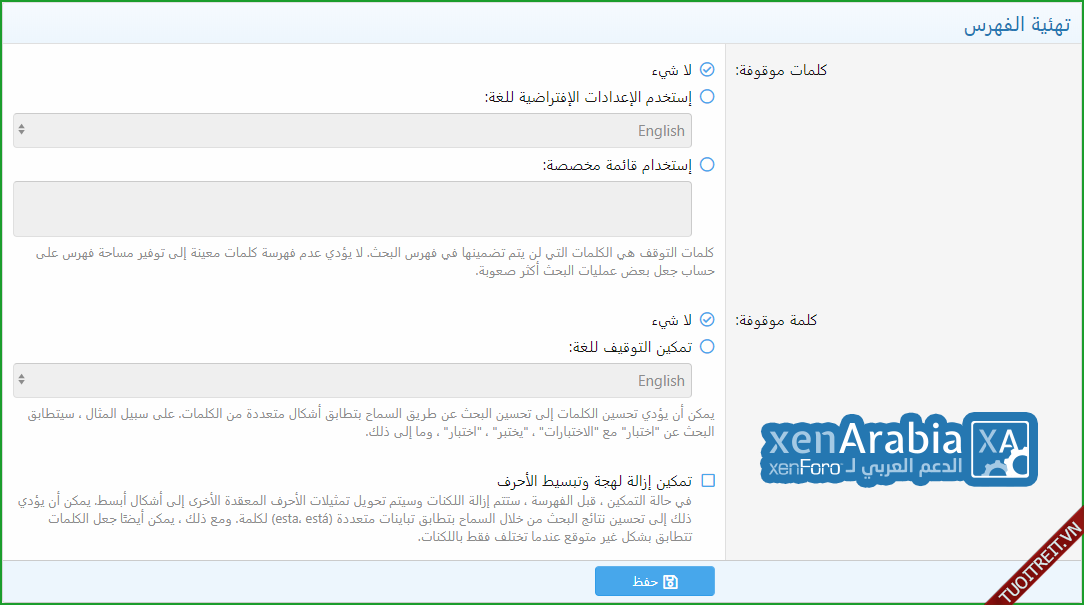Image resolution: width=1084 pixels, height=605 pixels.
Task: Select لا شيء under كلمة موقوفة
Action: pos(707,320)
